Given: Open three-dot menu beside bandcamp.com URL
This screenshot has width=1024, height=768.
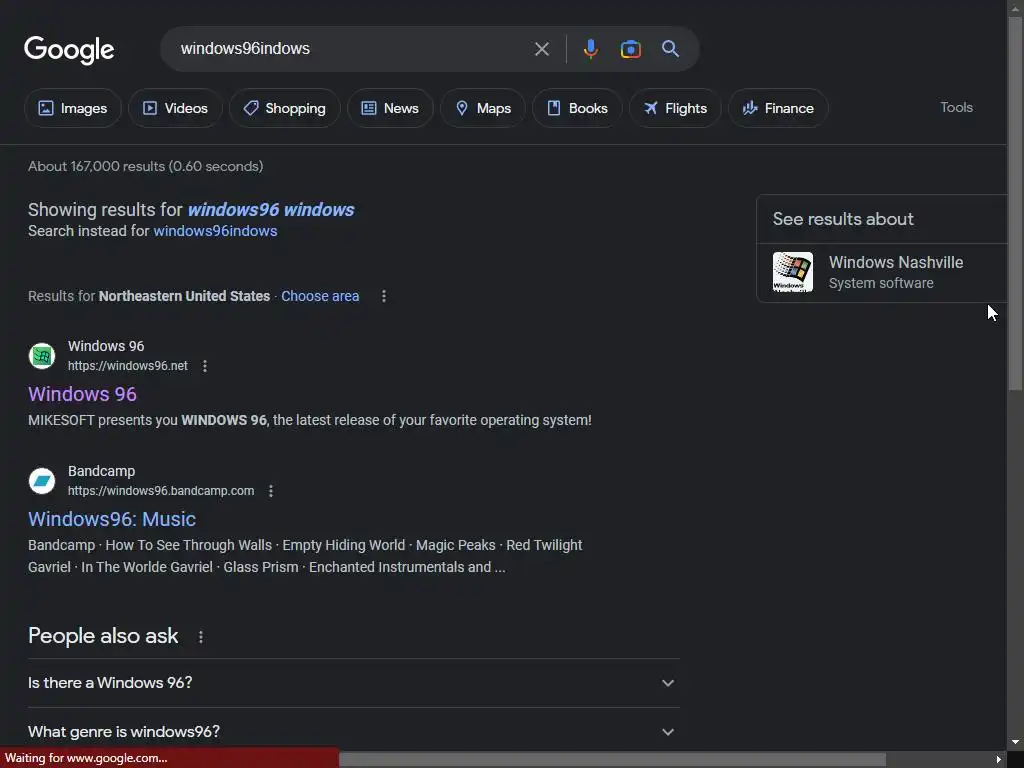Looking at the screenshot, I should [x=271, y=490].
